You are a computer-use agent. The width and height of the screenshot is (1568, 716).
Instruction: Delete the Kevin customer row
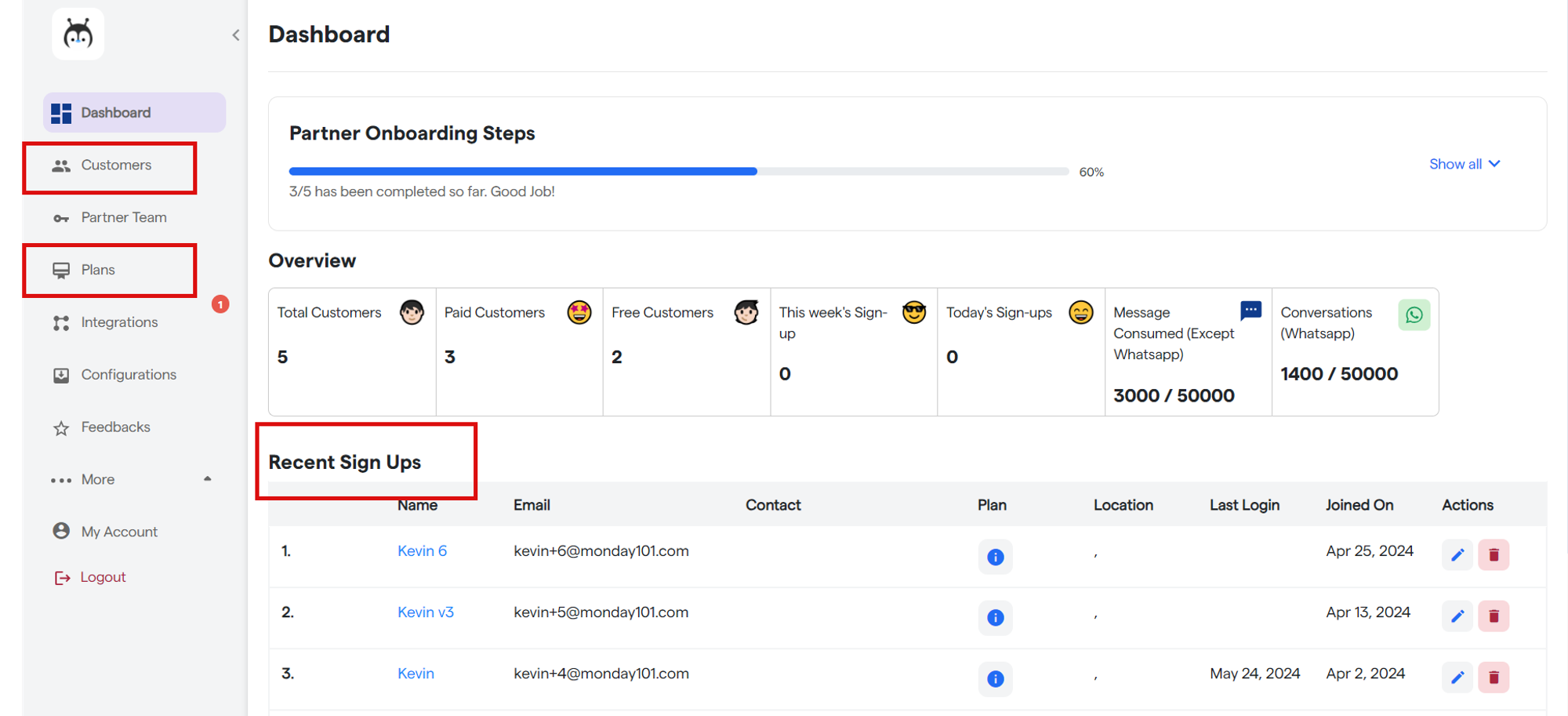(1494, 678)
